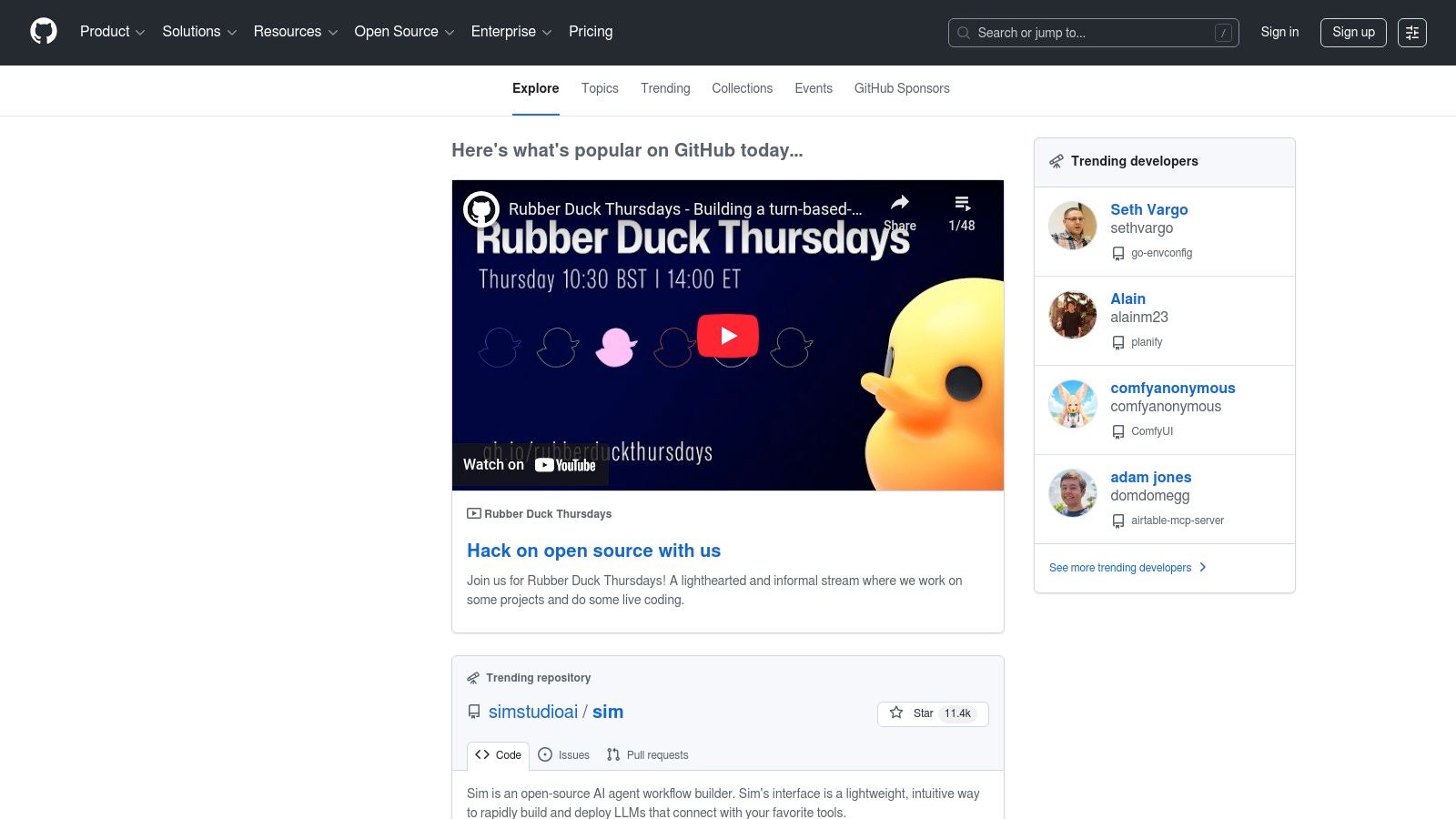Click the Star icon for simstudioai/sim
This screenshot has width=1456, height=819.
tap(896, 713)
